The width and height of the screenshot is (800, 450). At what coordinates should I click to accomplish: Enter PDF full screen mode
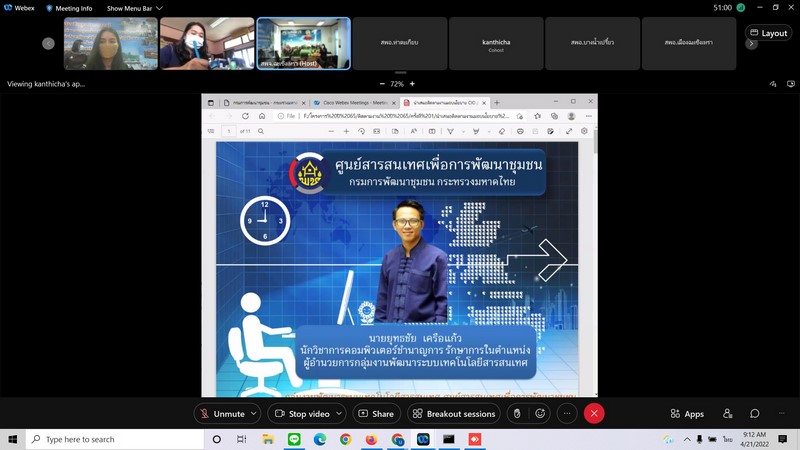569,132
